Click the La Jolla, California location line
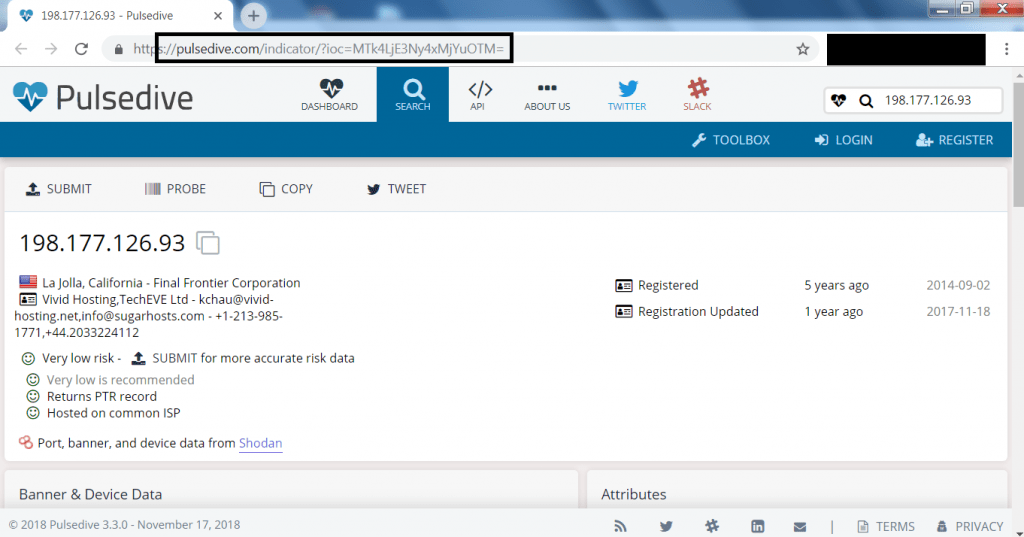The image size is (1024, 537). click(171, 283)
